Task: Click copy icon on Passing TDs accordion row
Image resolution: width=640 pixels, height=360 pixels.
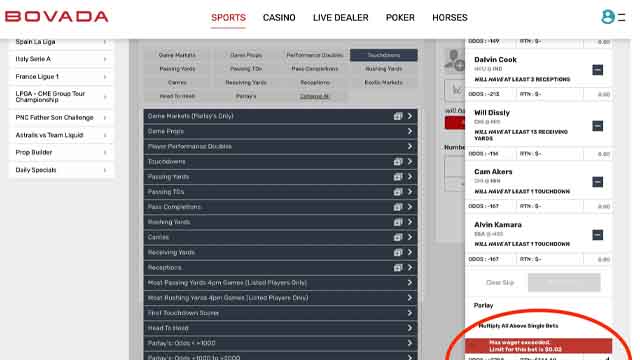Action: coord(398,192)
